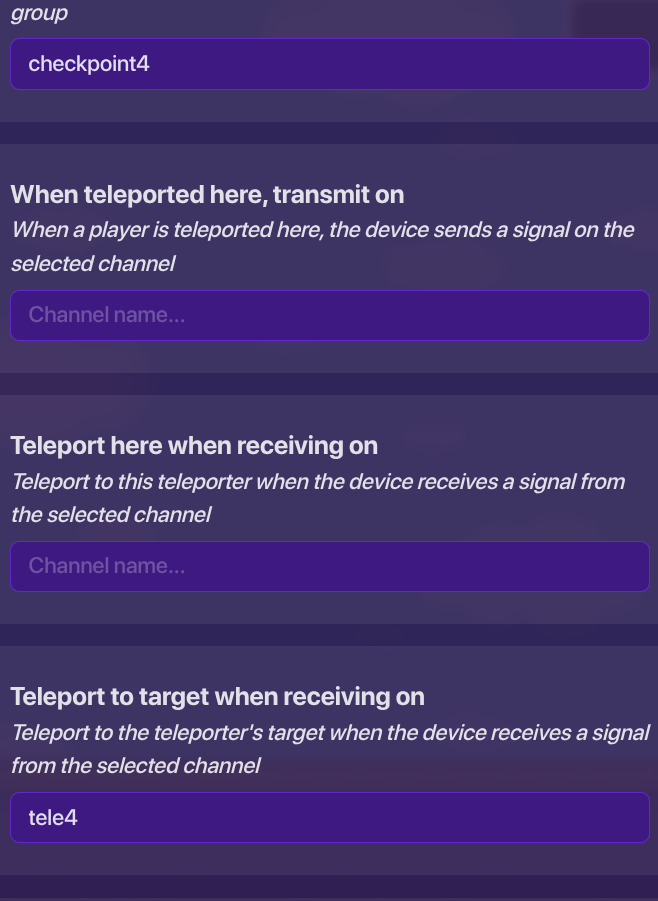The height and width of the screenshot is (901, 658).
Task: Focus Channel name field under "Teleport here when receiving on"
Action: 329,566
